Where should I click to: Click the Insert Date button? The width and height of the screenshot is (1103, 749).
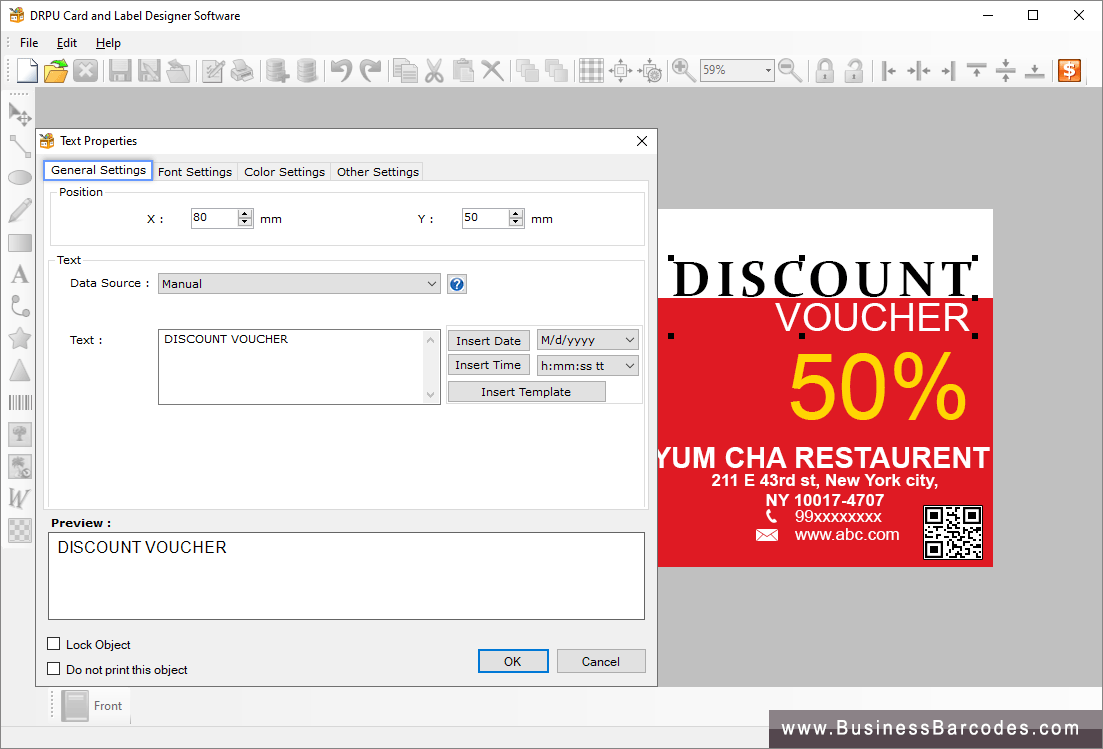(x=488, y=340)
